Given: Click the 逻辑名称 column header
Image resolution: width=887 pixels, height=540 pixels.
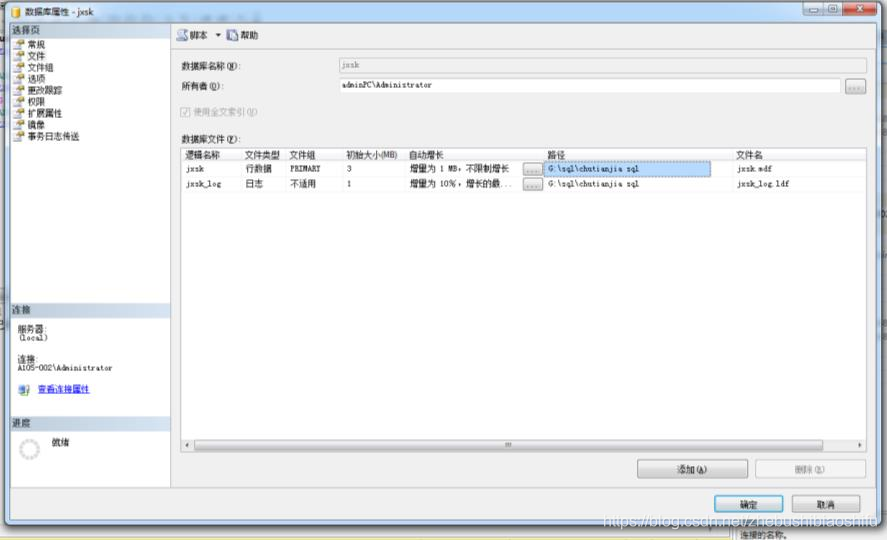Looking at the screenshot, I should click(212, 154).
